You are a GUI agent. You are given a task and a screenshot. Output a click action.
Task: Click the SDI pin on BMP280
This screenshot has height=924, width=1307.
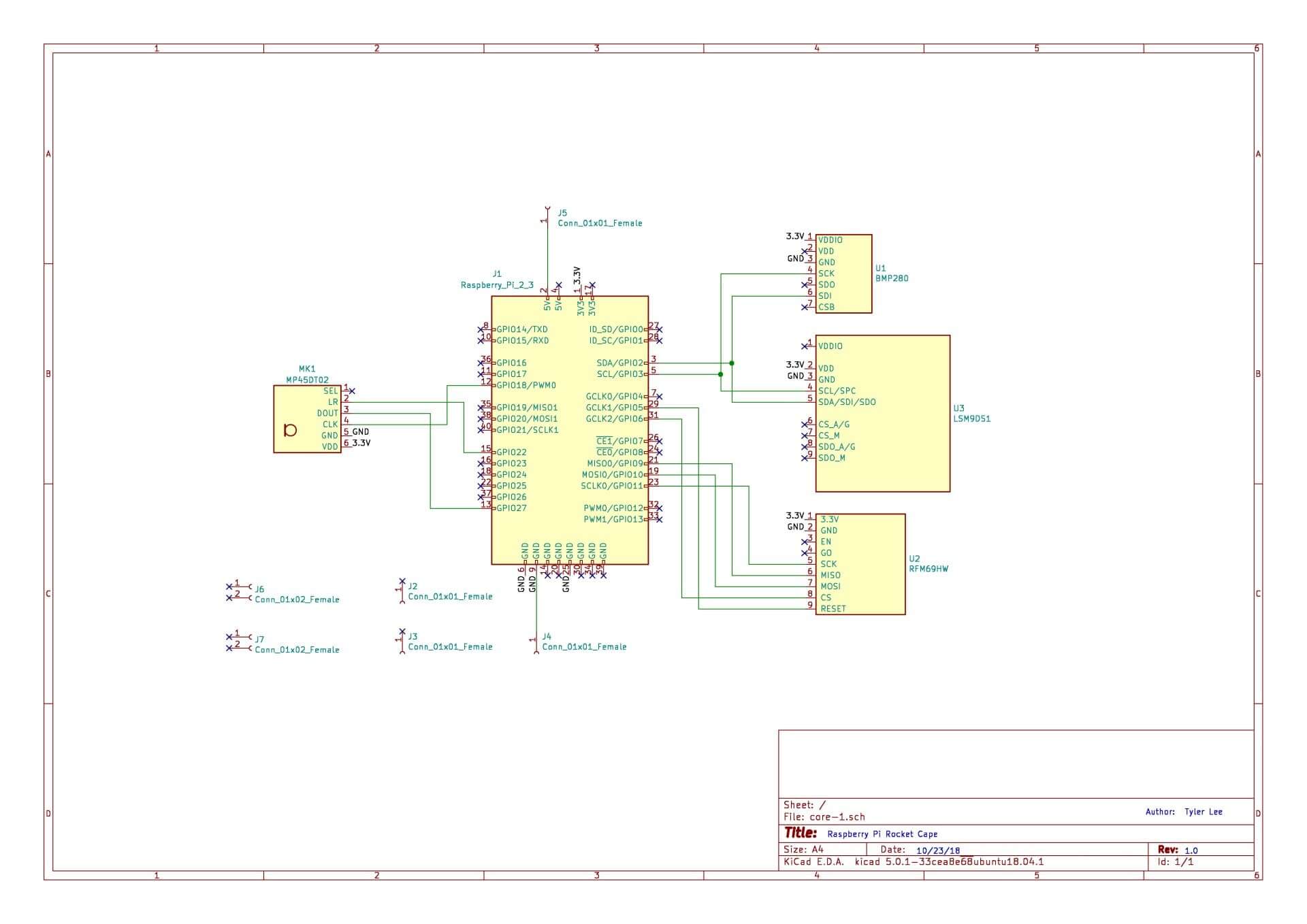tap(825, 296)
